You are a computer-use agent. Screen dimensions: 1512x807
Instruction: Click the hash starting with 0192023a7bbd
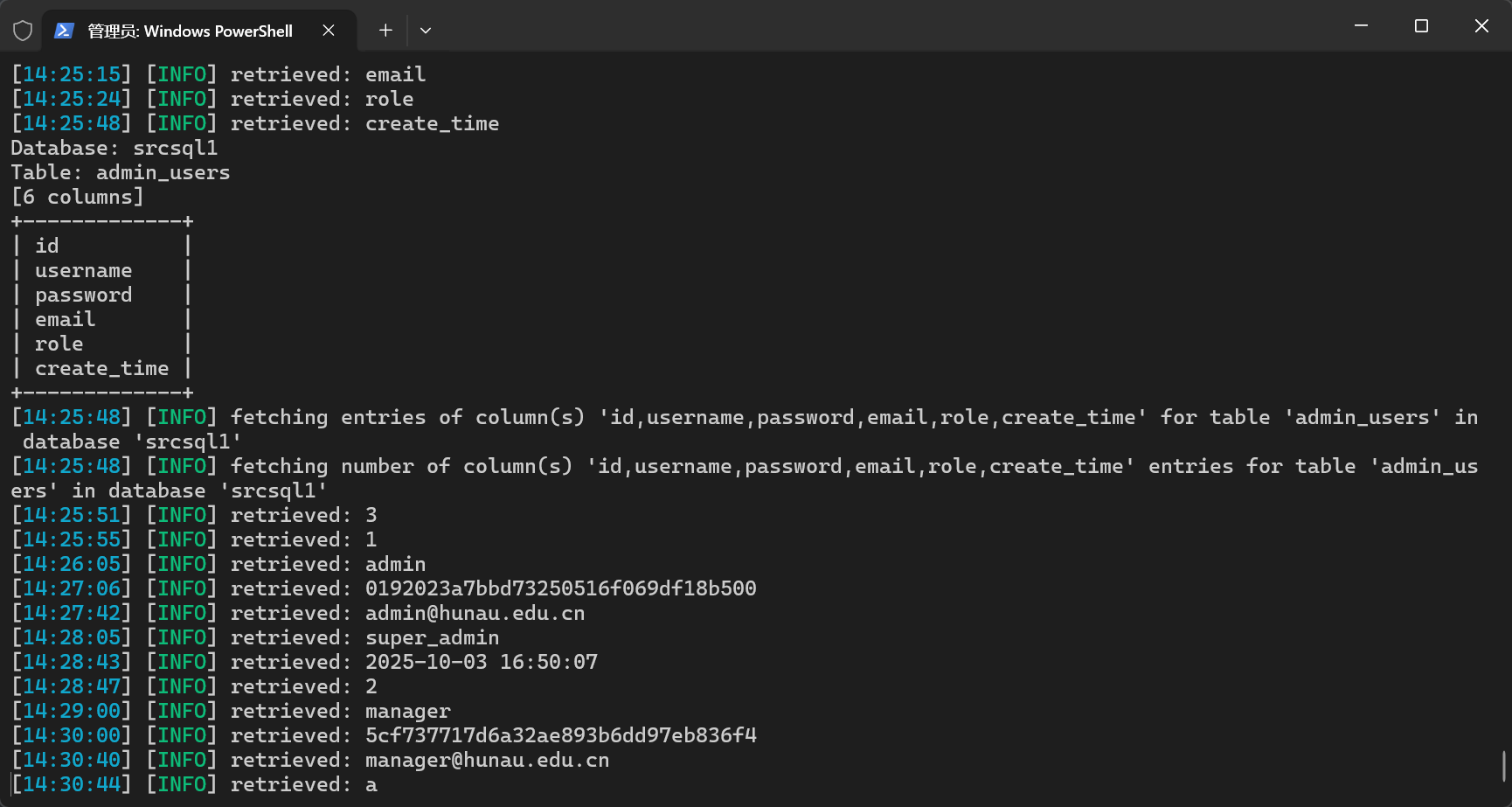click(560, 588)
